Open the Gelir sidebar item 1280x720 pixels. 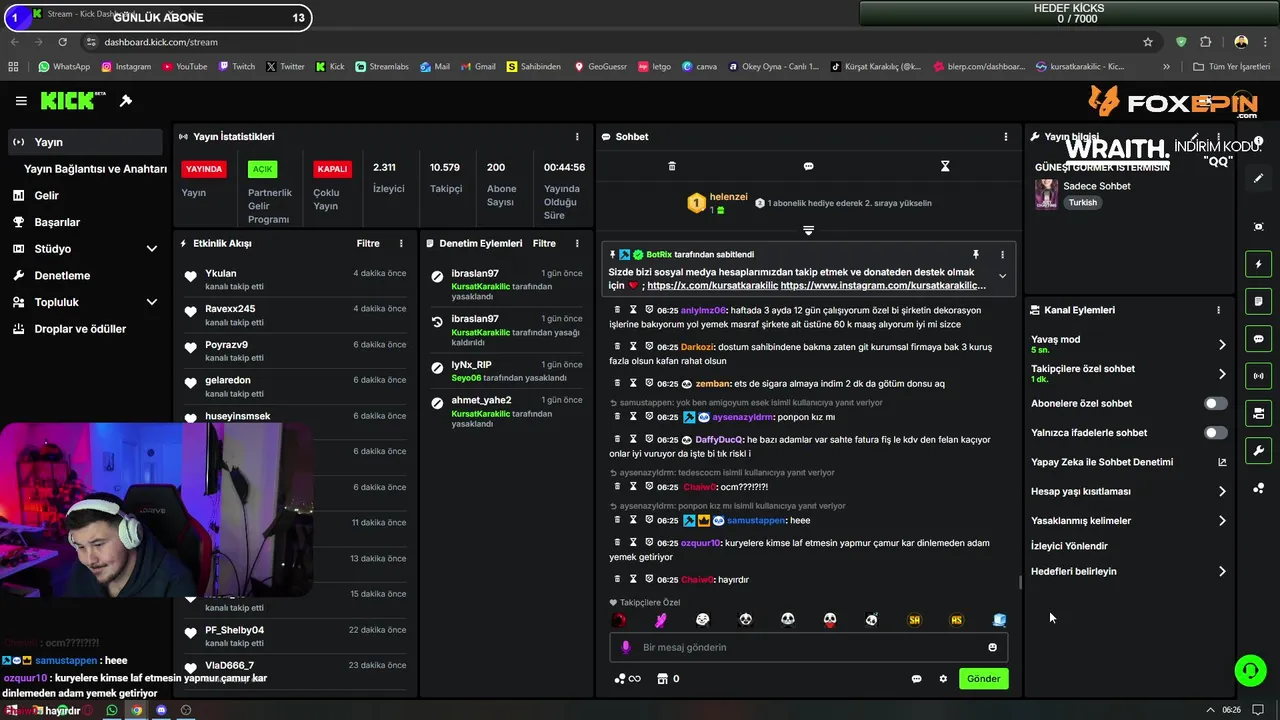(84, 196)
